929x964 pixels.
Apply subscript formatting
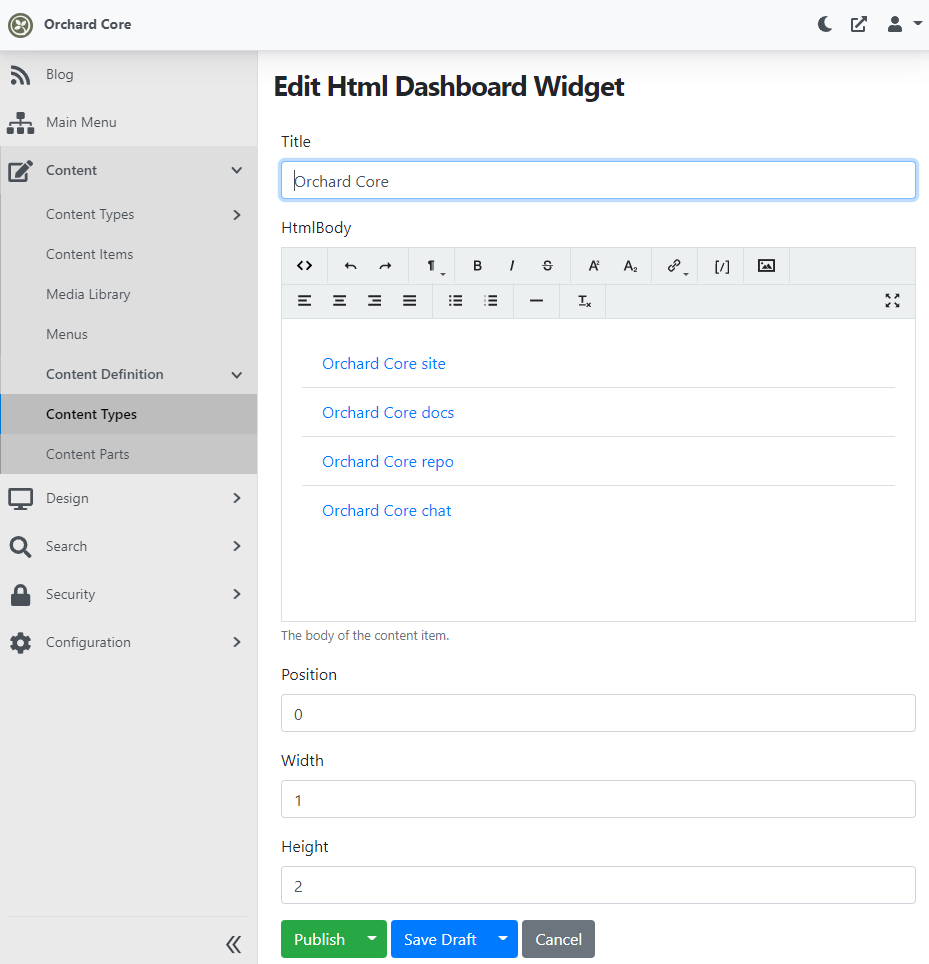pyautogui.click(x=630, y=266)
